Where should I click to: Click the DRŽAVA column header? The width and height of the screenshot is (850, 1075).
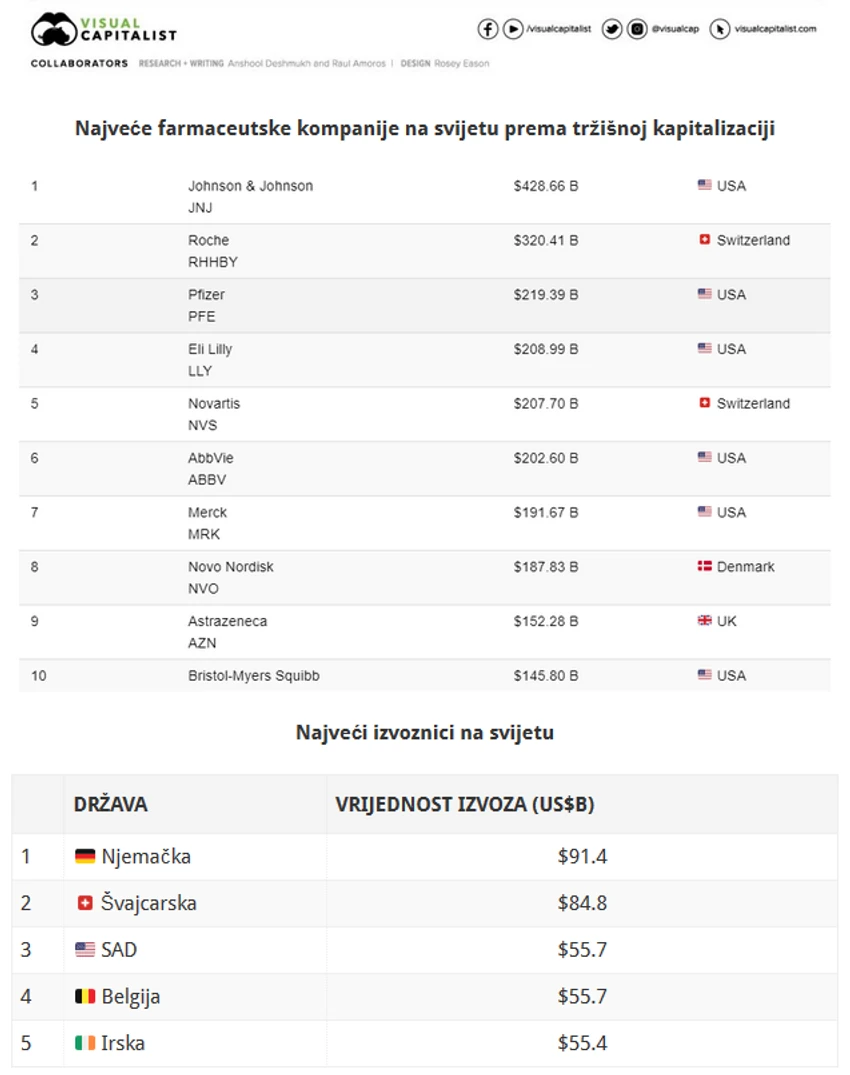pyautogui.click(x=110, y=804)
